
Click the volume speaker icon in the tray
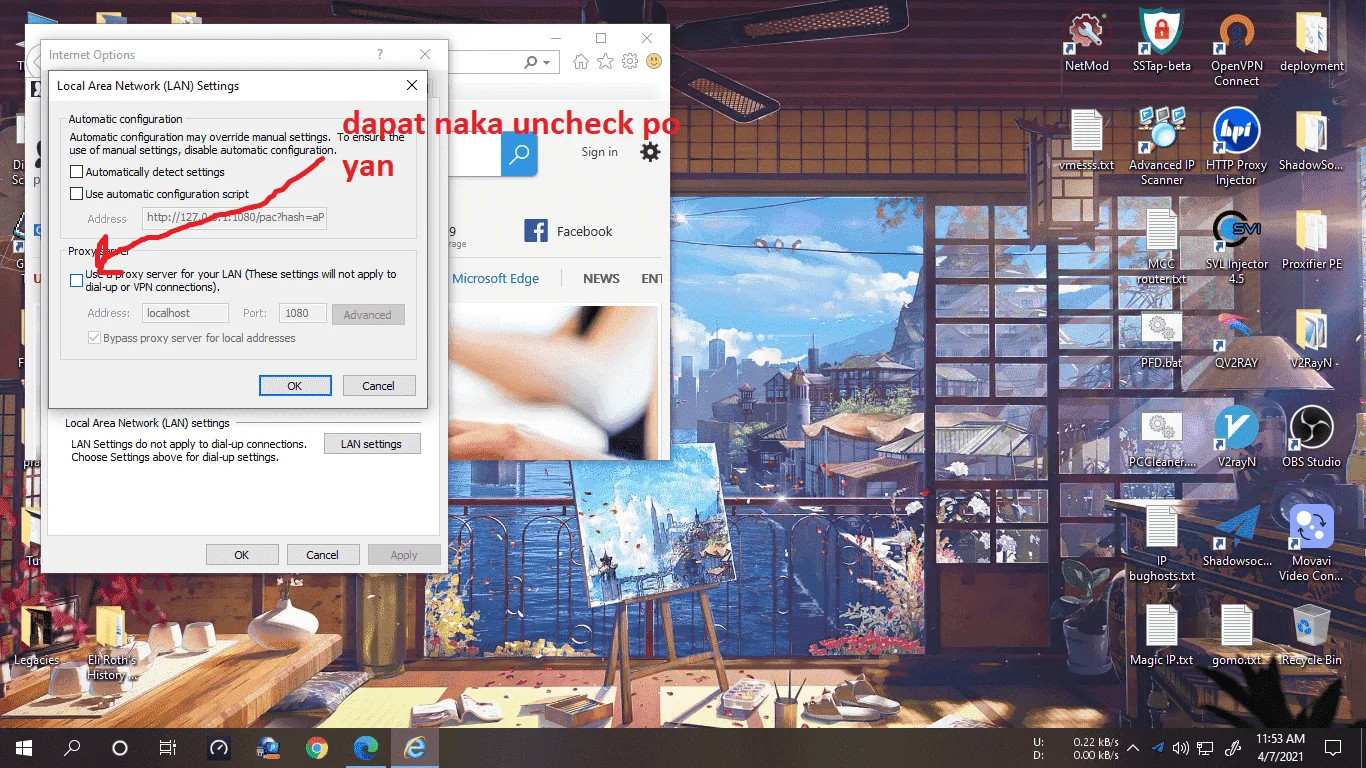pos(1181,747)
